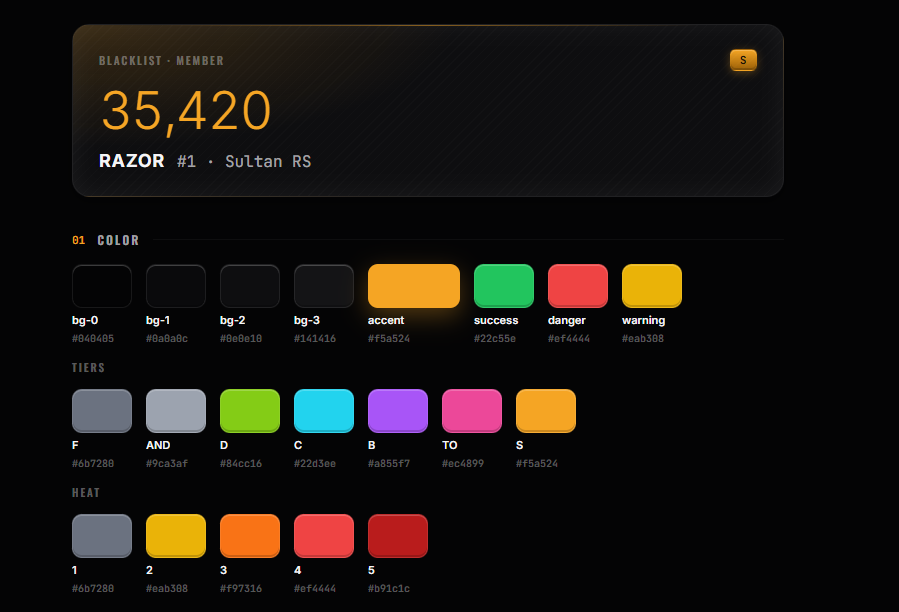This screenshot has height=612, width=899.
Task: Click the tier D label
Action: click(x=224, y=445)
